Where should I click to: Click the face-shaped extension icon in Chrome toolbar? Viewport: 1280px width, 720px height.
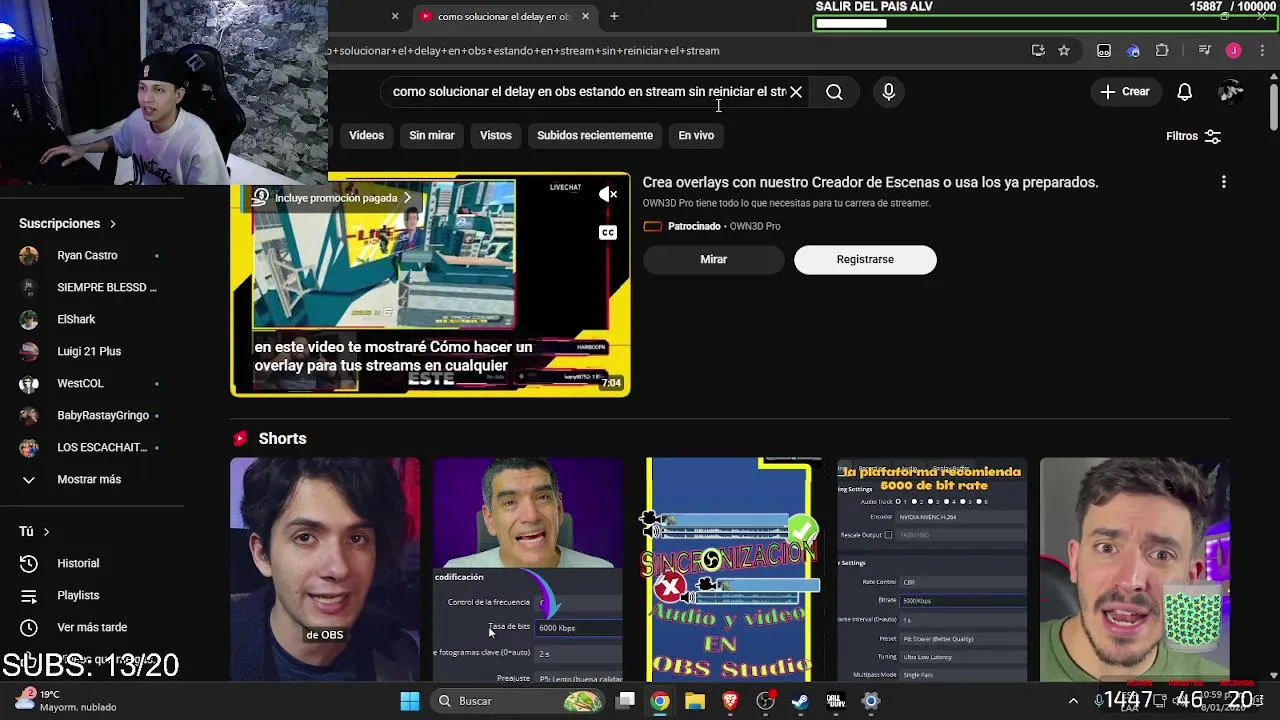1104,51
